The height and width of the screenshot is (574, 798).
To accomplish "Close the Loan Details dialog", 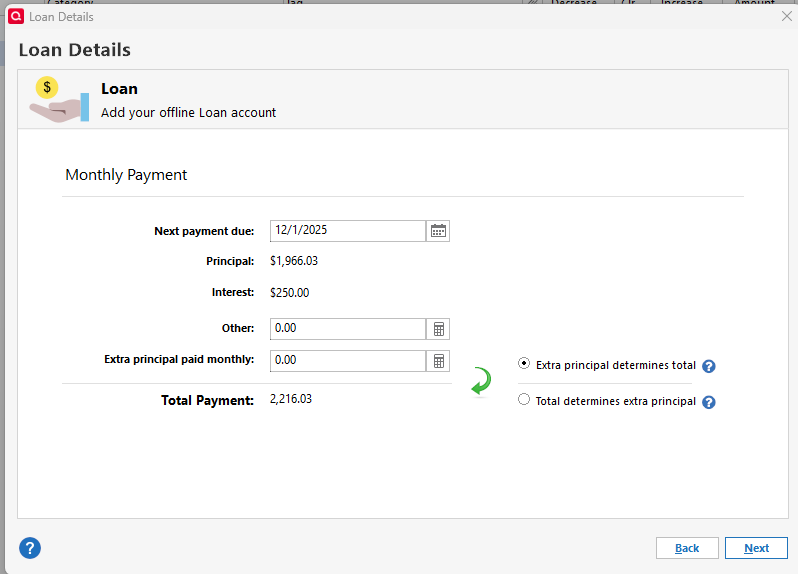I will [x=786, y=16].
